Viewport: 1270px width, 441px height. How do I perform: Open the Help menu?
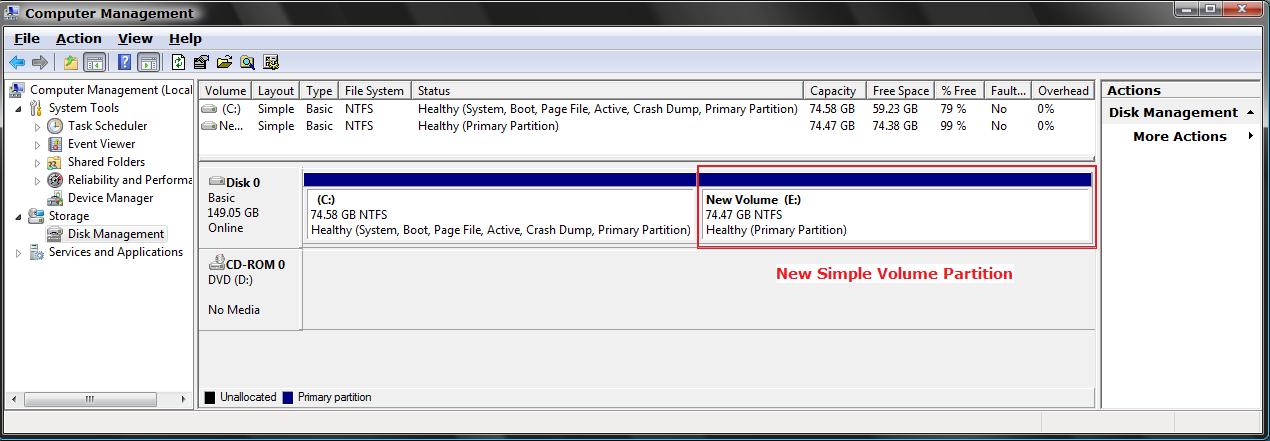tap(185, 38)
